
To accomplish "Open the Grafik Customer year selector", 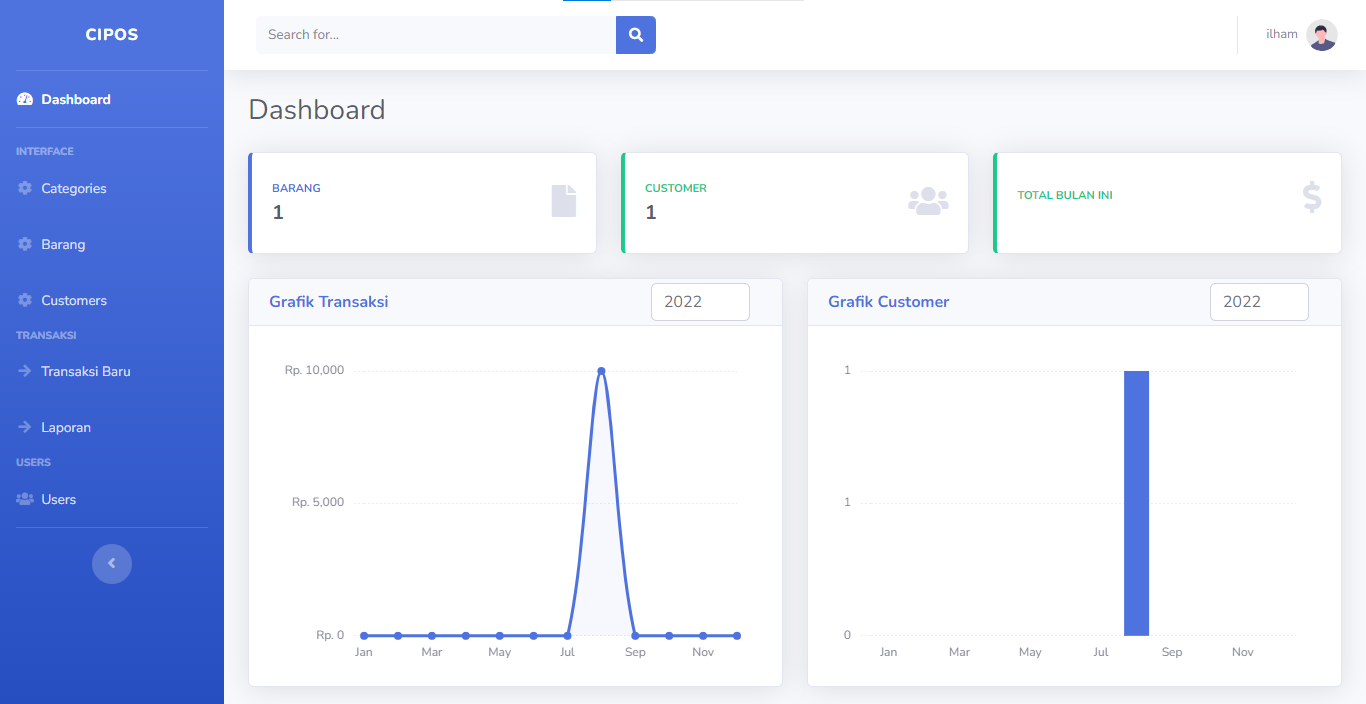I will coord(1259,302).
